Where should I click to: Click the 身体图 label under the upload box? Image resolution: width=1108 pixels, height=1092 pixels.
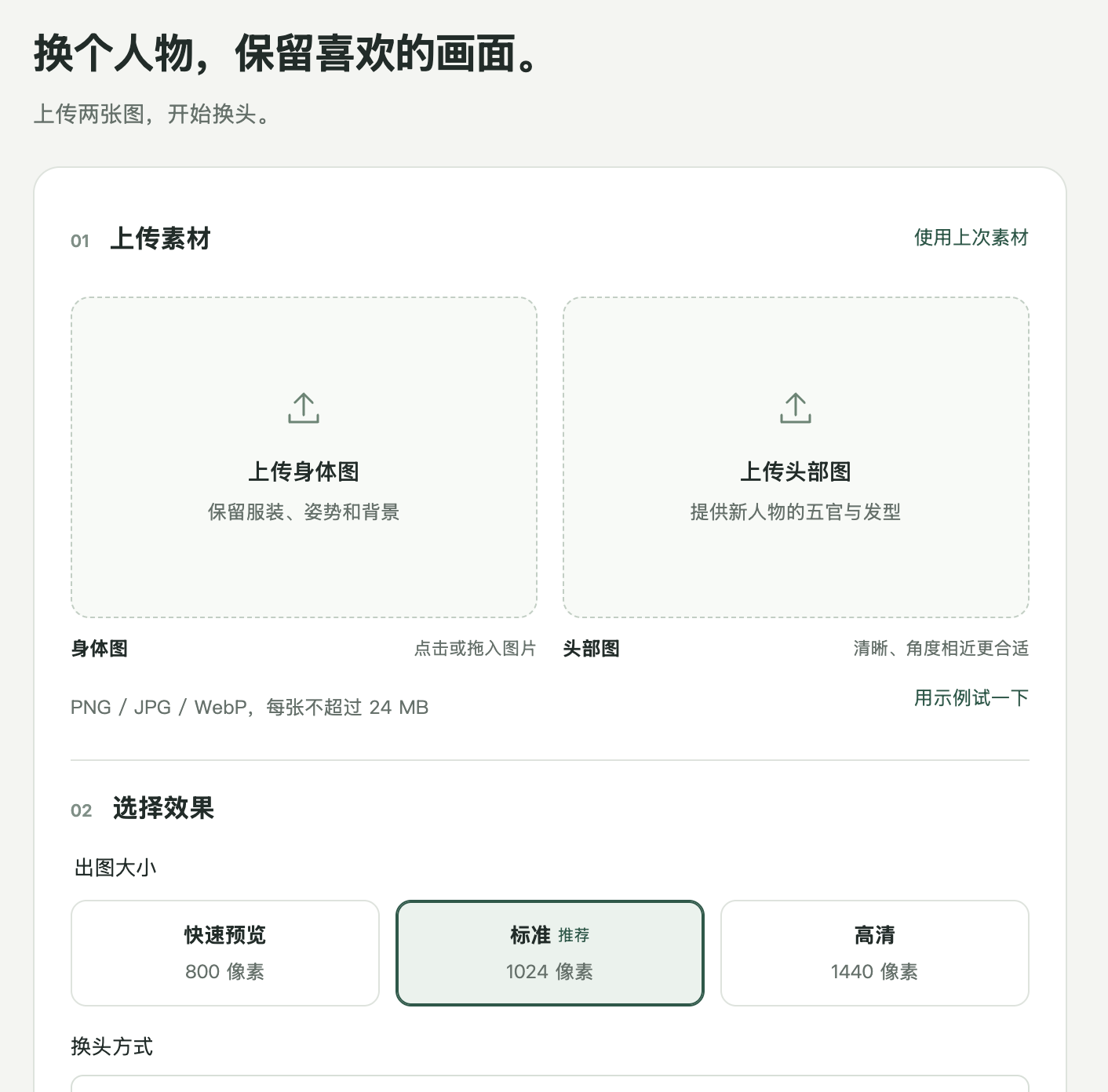(x=100, y=649)
